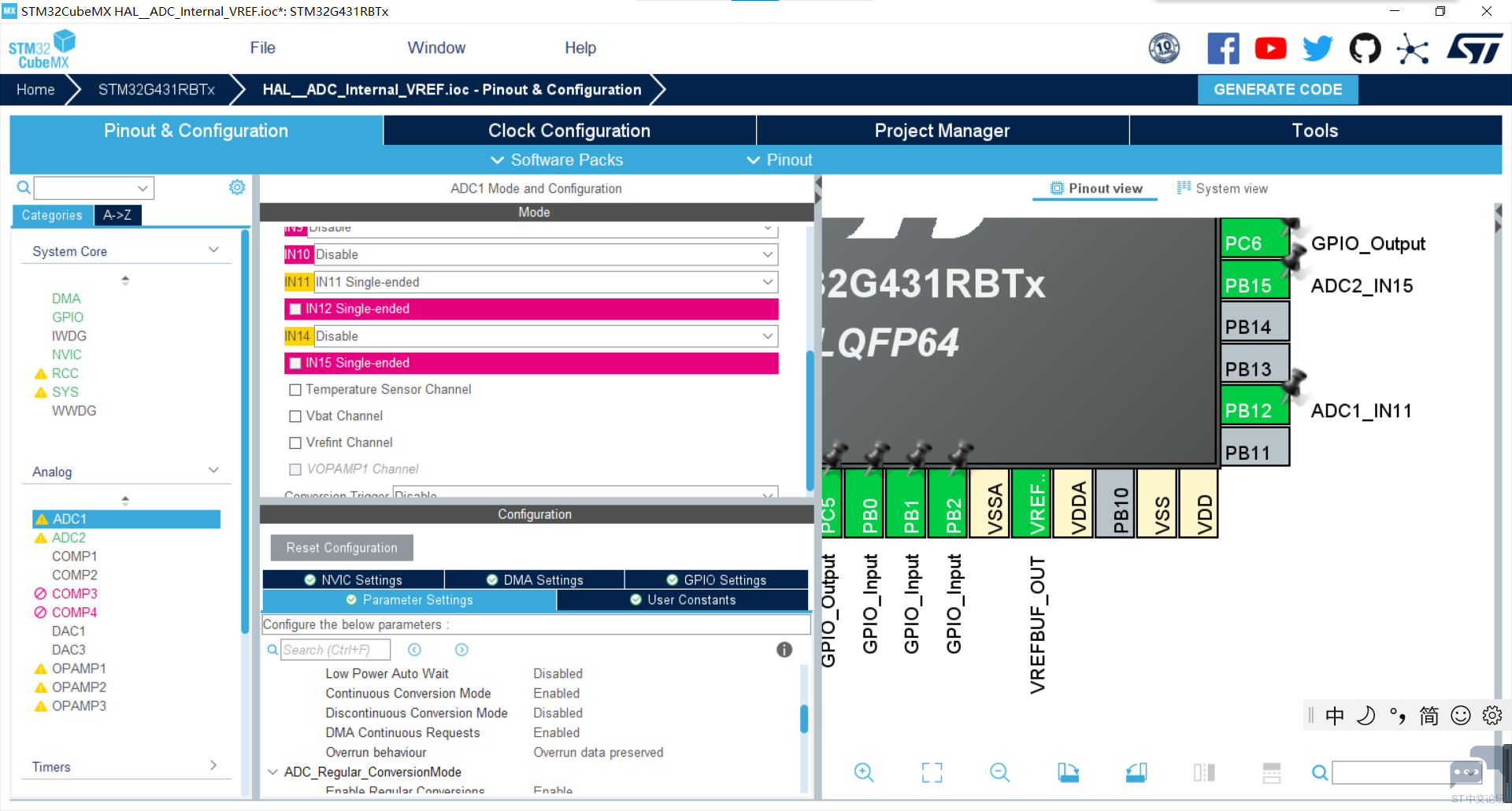This screenshot has height=811, width=1512.
Task: Zoom out of the pinout view
Action: [x=999, y=772]
